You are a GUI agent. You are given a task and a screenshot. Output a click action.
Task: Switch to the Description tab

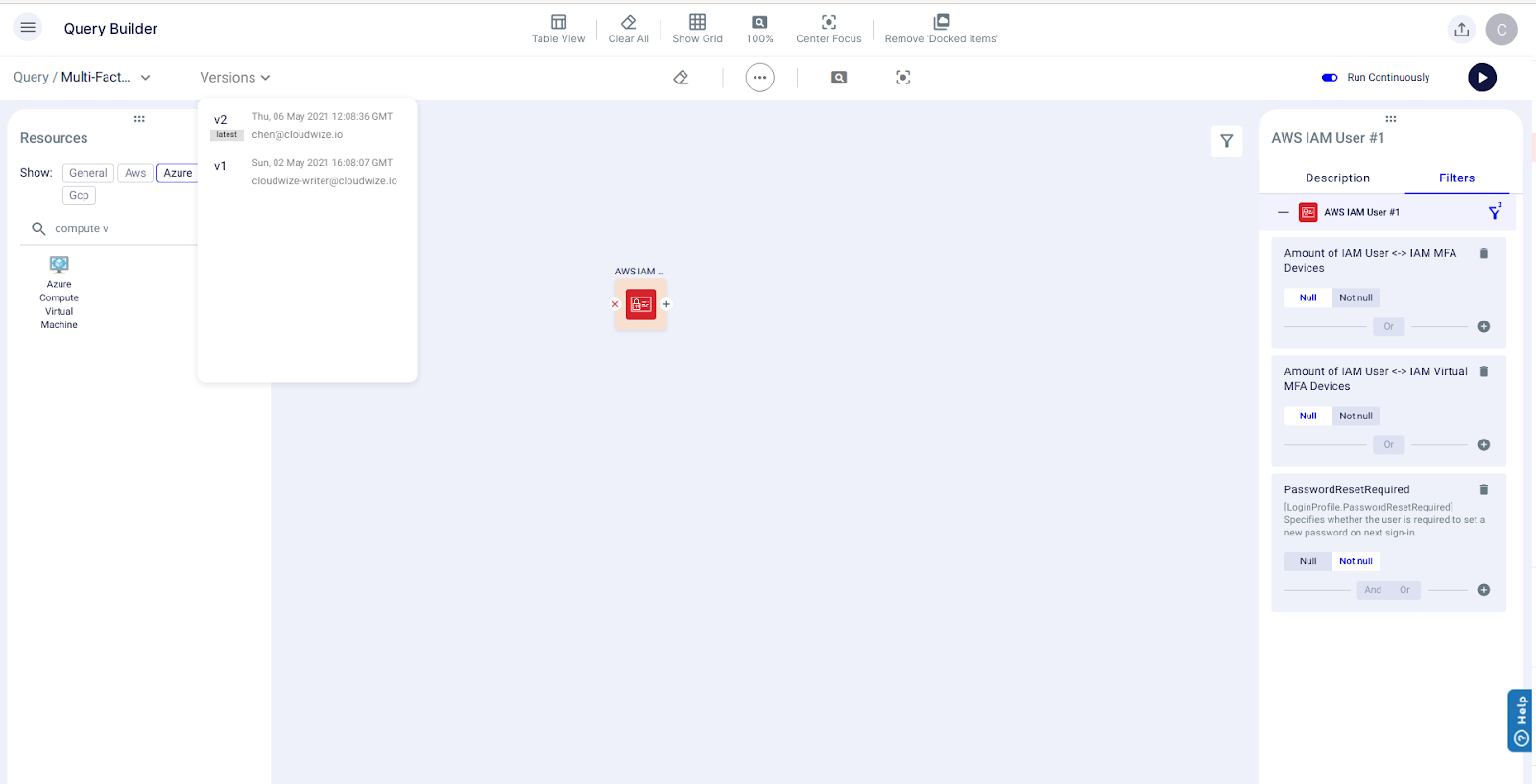tap(1337, 178)
